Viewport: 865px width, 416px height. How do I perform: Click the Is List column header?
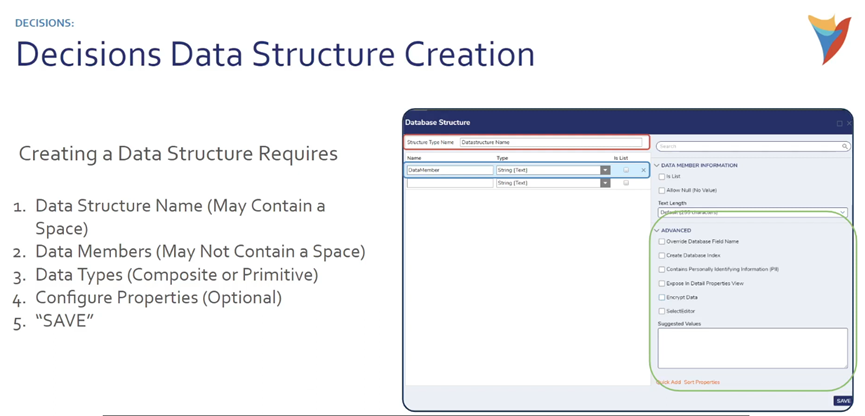click(x=621, y=158)
